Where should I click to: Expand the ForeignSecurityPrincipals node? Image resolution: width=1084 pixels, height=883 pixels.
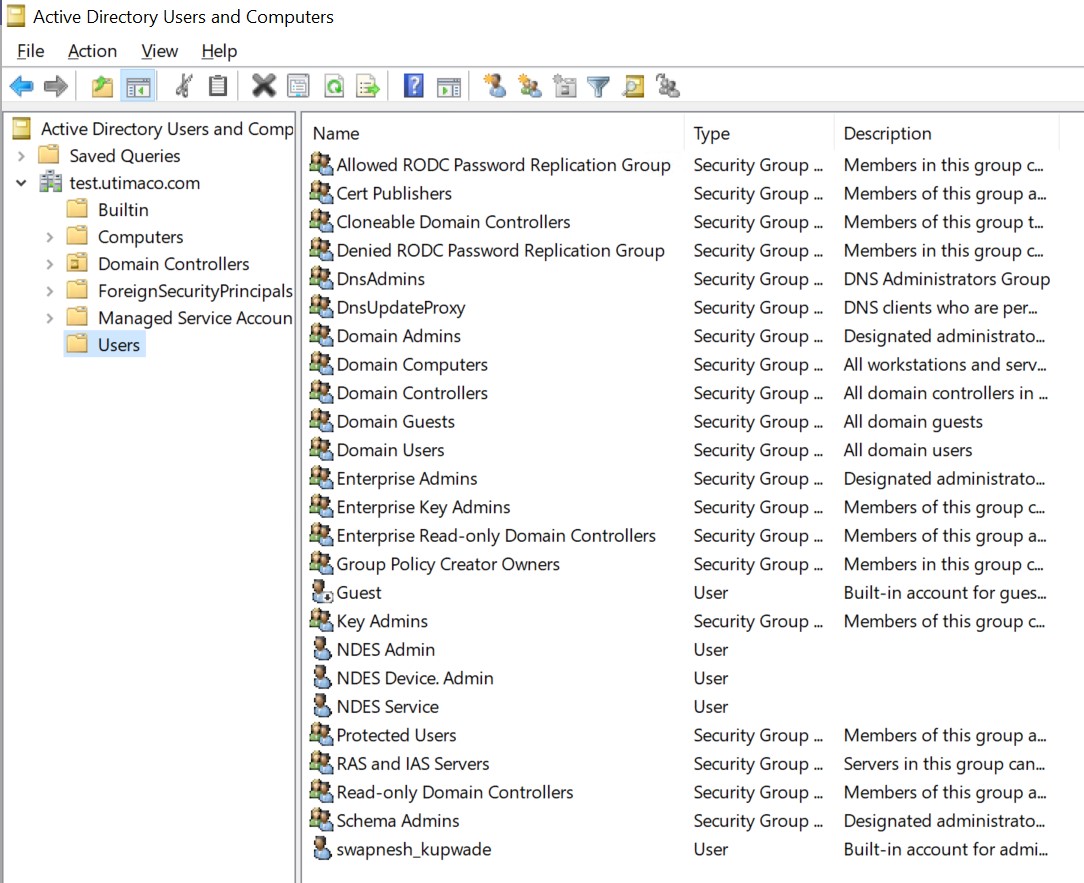tap(49, 291)
